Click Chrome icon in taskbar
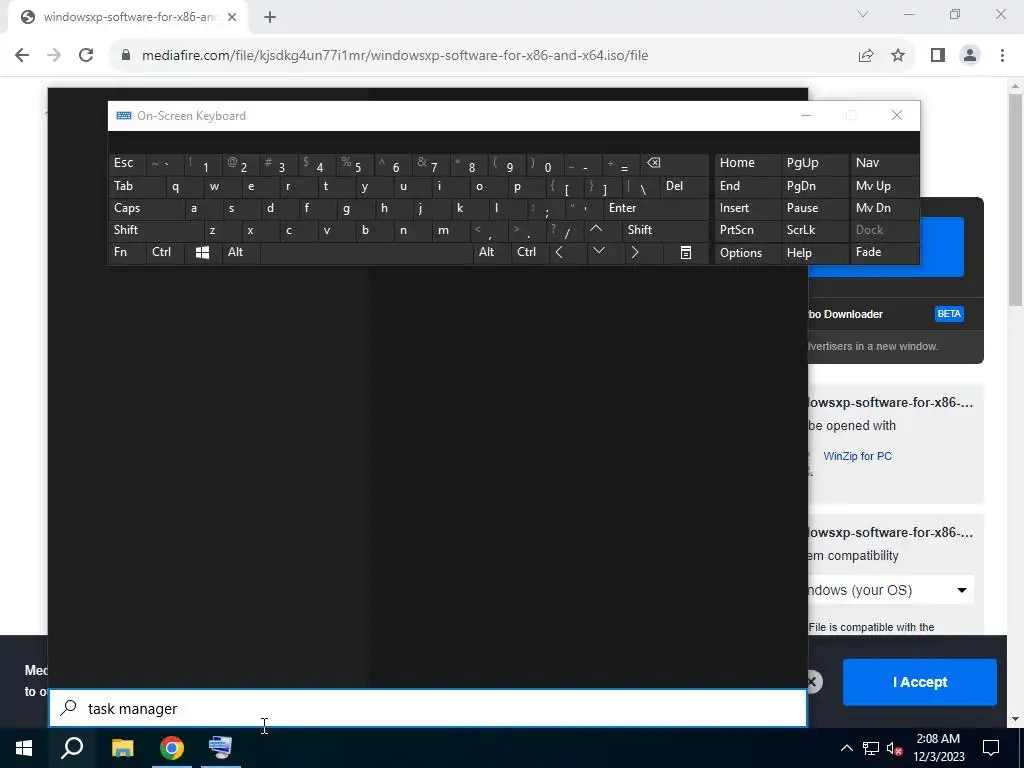This screenshot has width=1024, height=768. click(x=172, y=748)
